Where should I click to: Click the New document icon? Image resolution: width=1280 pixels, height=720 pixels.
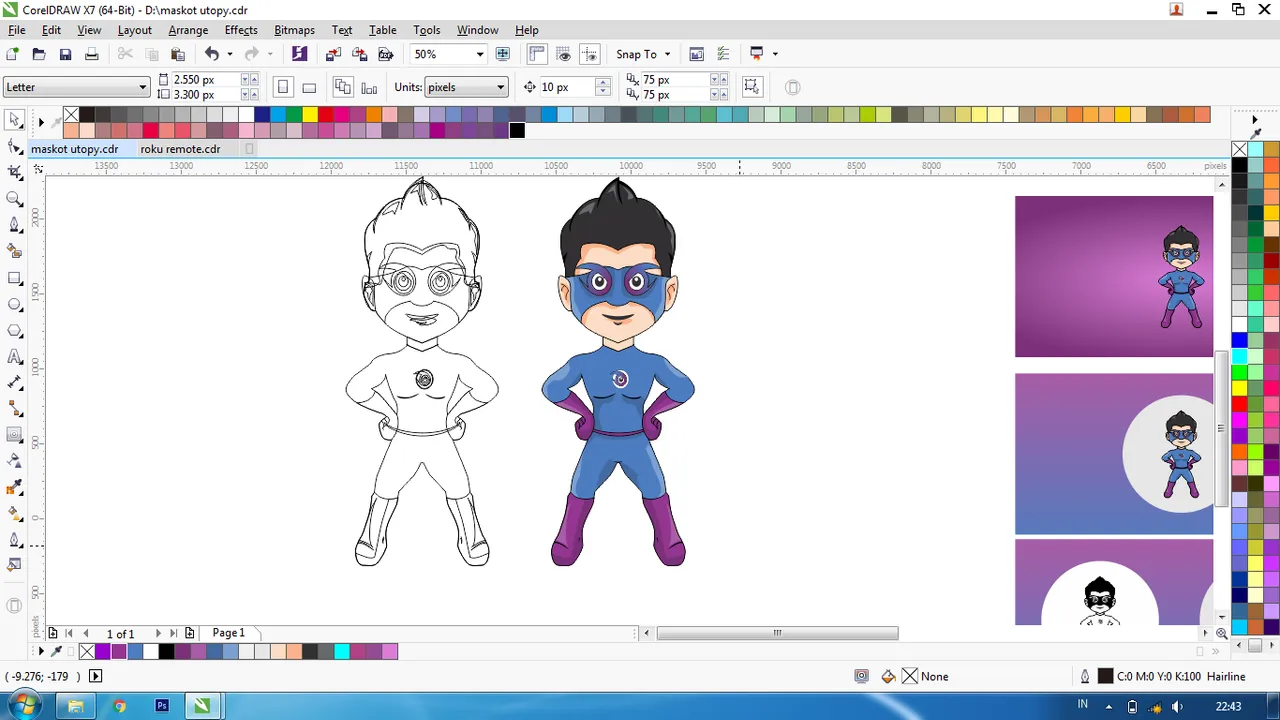(13, 54)
